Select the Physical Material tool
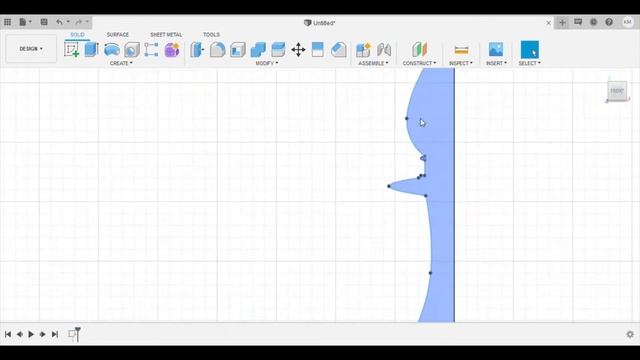The image size is (640, 360). [338, 50]
